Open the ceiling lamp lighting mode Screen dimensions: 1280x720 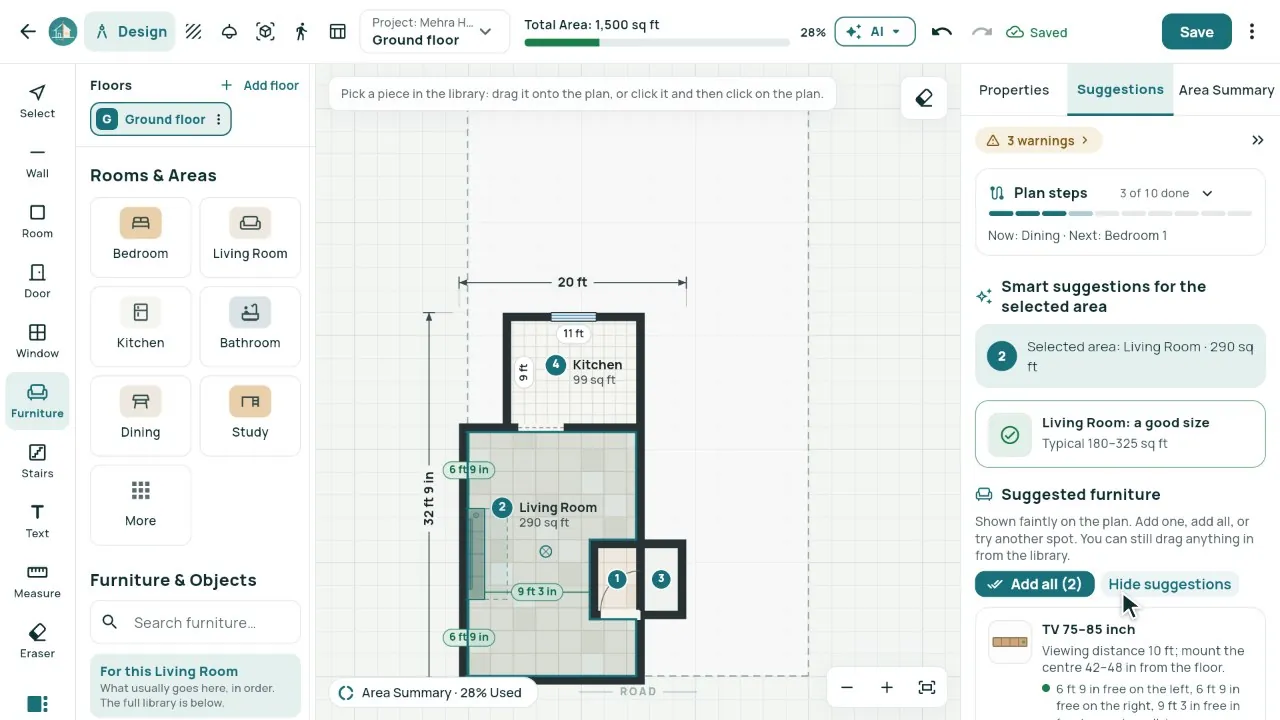click(229, 32)
